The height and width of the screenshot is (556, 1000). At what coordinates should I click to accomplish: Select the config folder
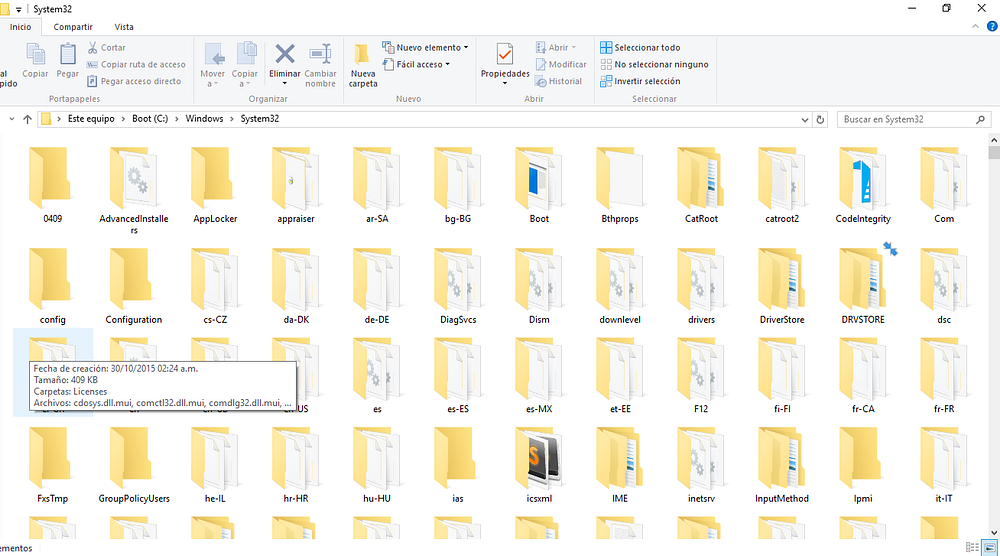point(52,286)
